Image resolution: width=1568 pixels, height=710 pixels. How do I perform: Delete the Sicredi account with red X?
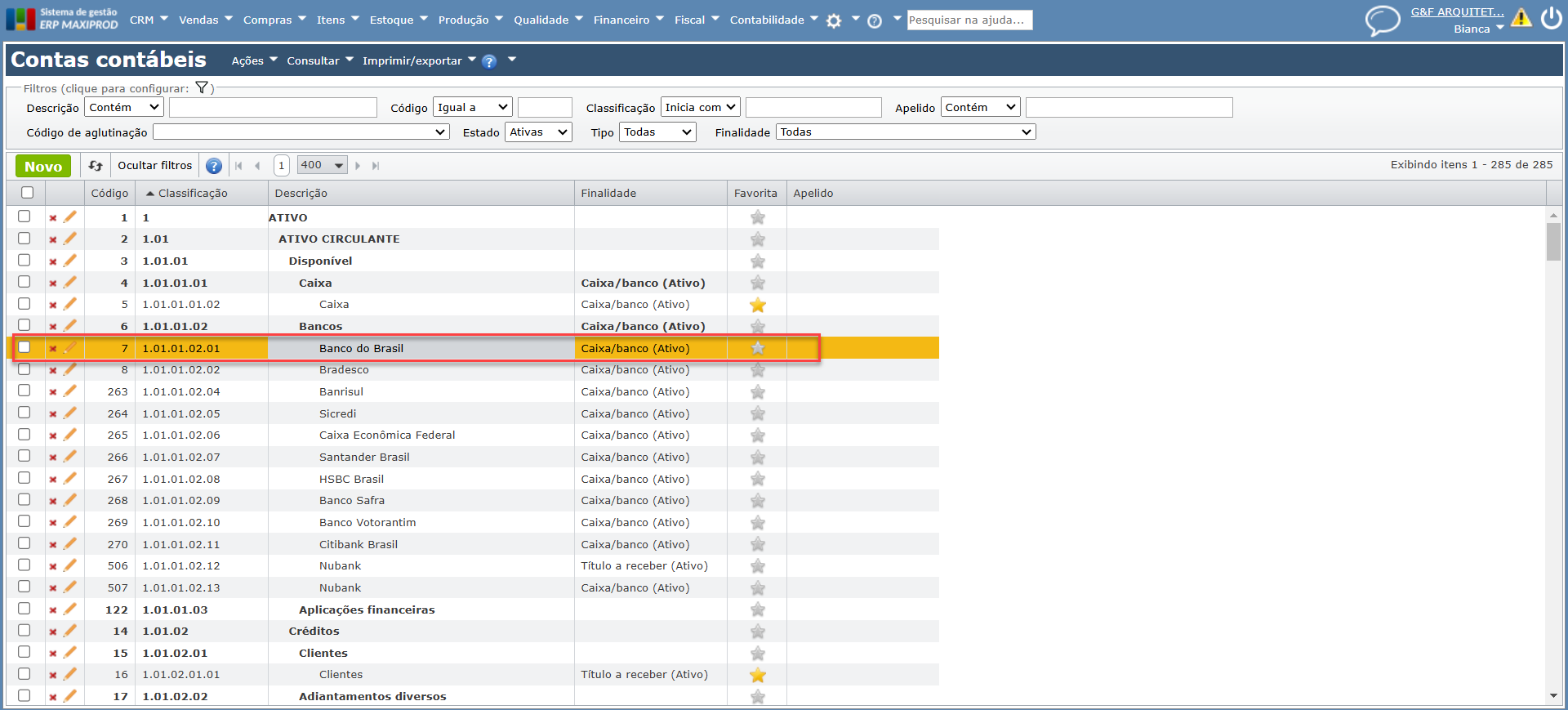coord(53,414)
